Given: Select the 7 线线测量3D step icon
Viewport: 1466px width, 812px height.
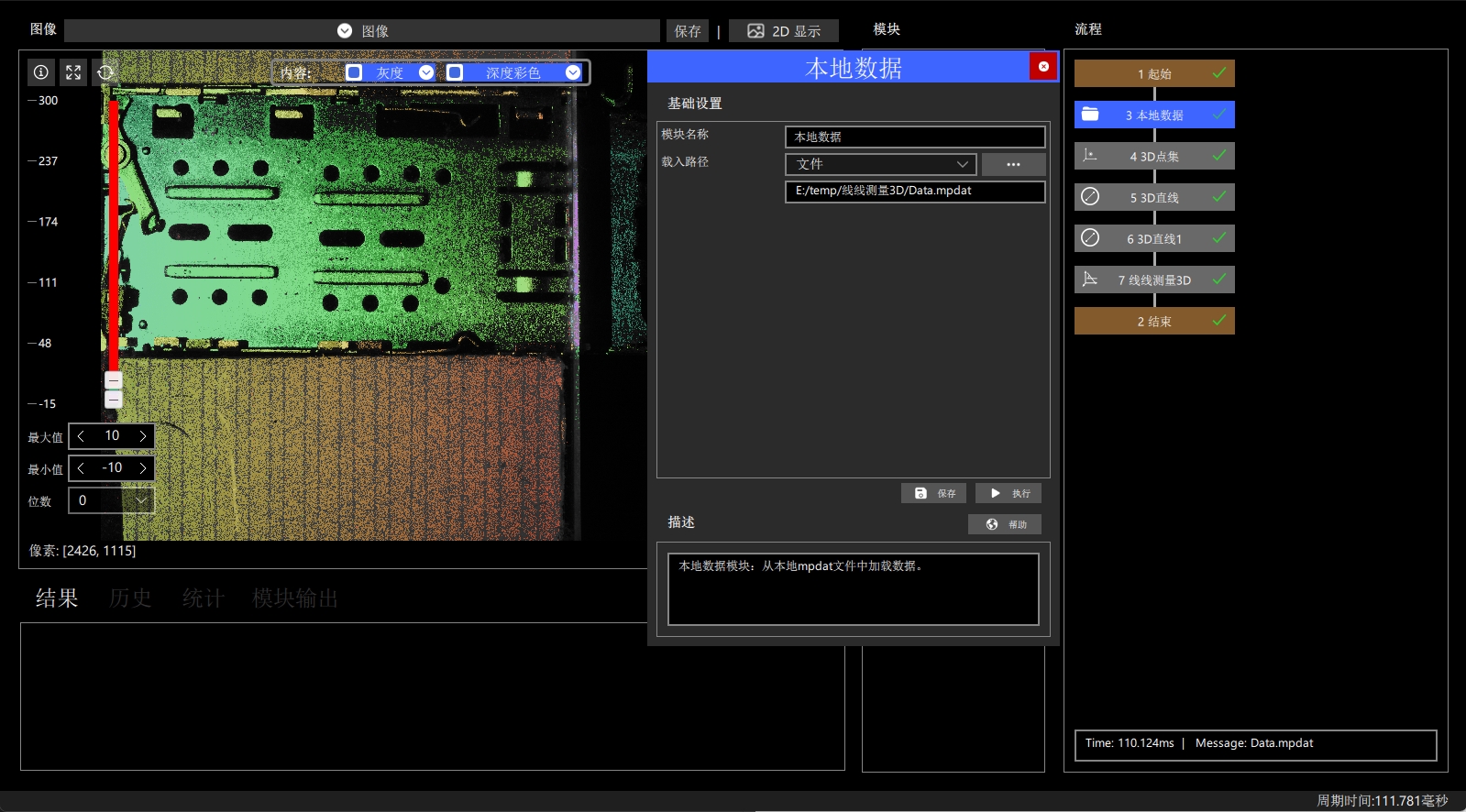Looking at the screenshot, I should click(1090, 280).
